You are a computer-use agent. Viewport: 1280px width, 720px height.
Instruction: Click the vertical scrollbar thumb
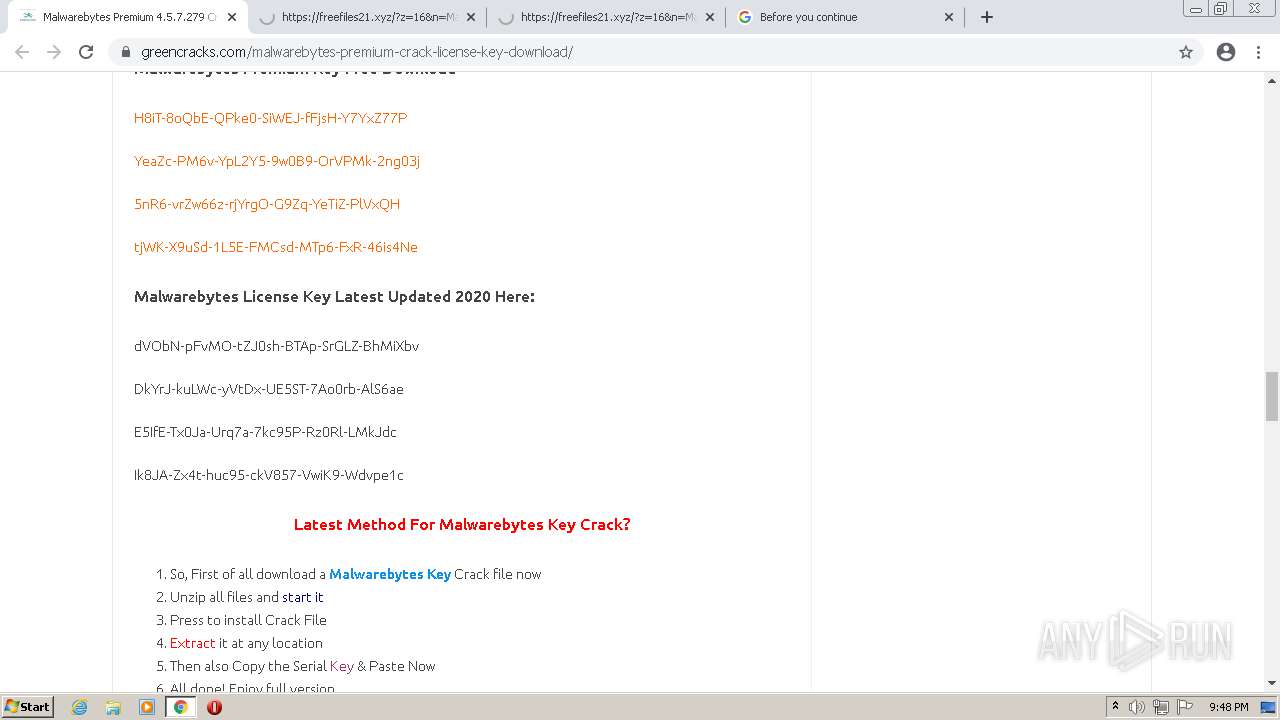click(x=1272, y=396)
